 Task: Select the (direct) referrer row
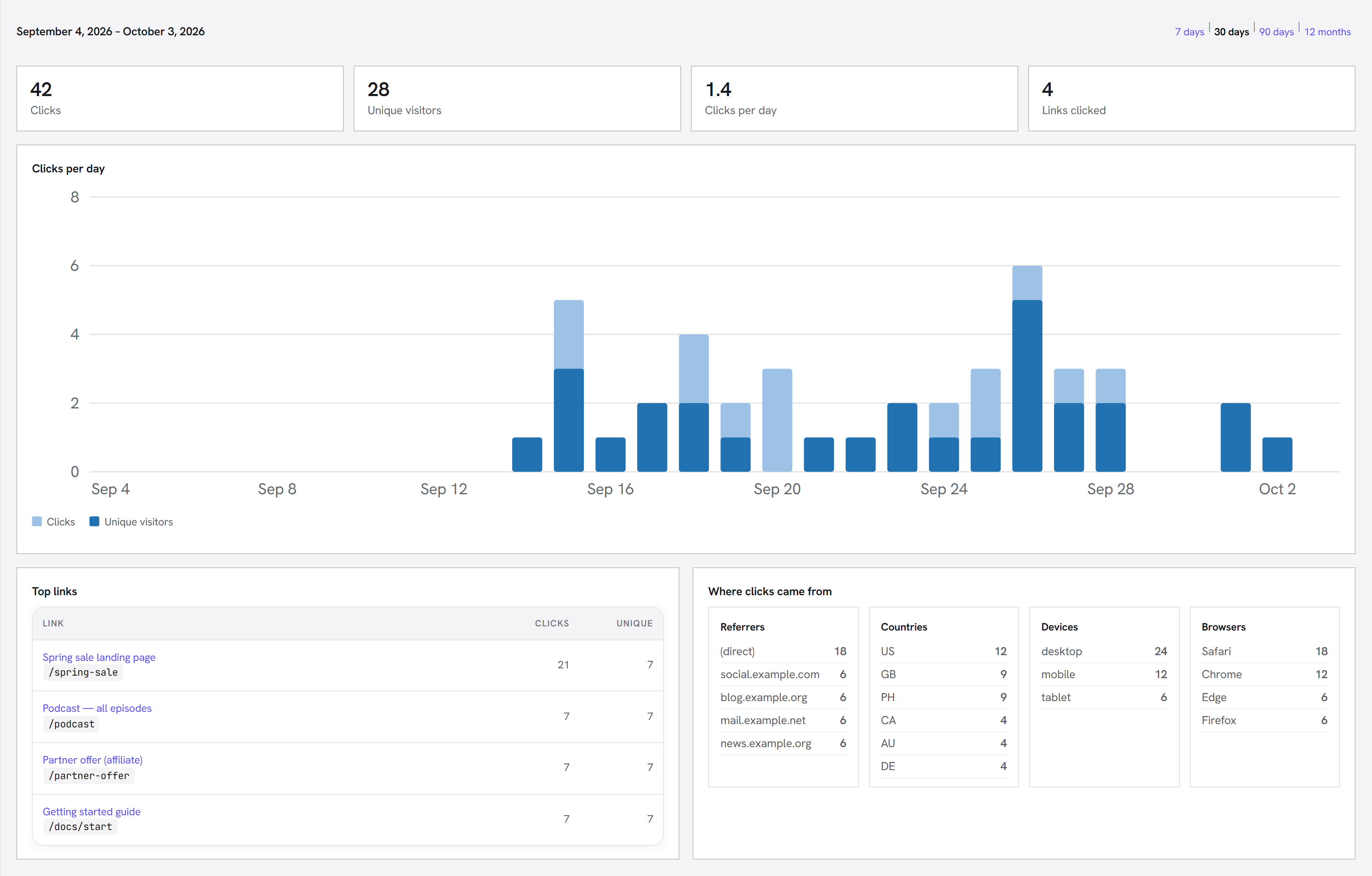point(783,651)
